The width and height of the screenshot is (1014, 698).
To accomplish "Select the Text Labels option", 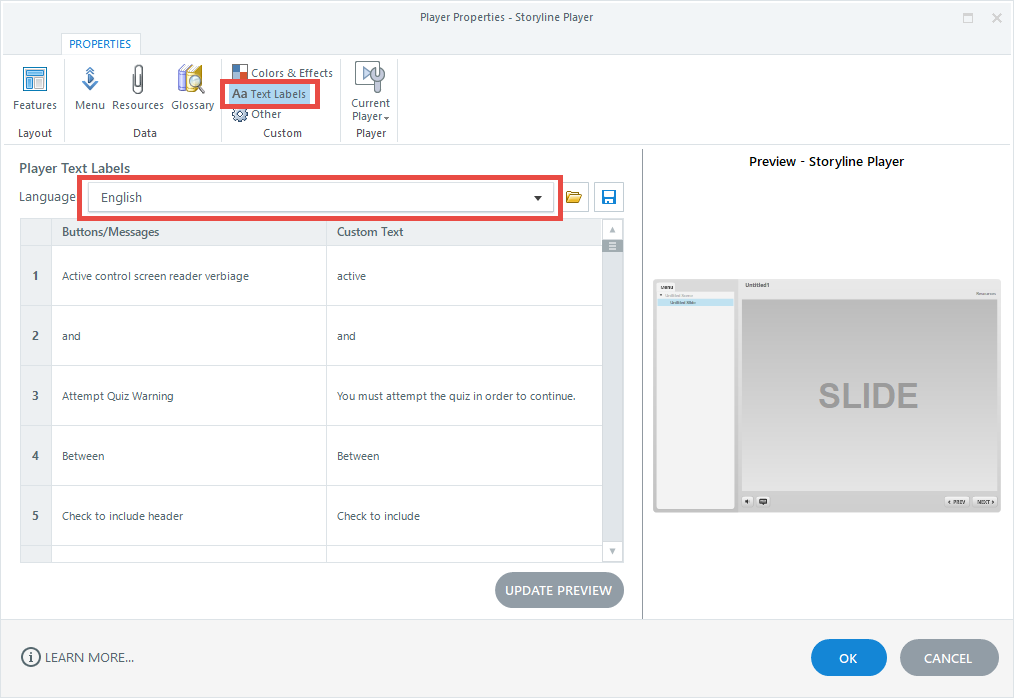I will (269, 94).
